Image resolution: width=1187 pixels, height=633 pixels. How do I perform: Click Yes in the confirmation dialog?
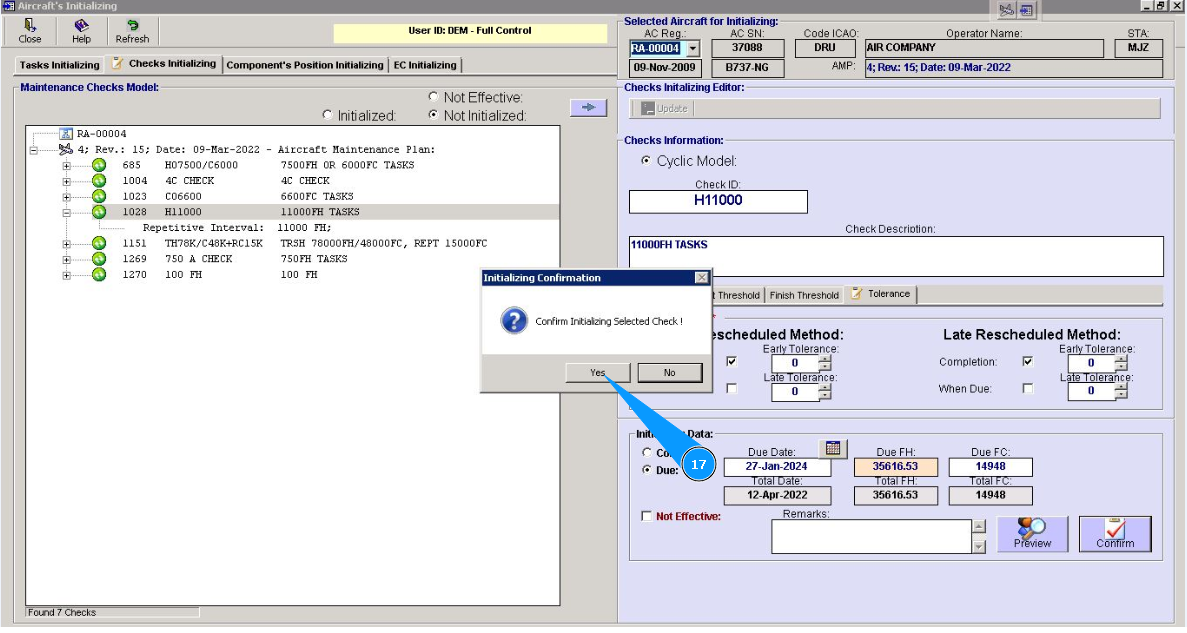coord(597,372)
